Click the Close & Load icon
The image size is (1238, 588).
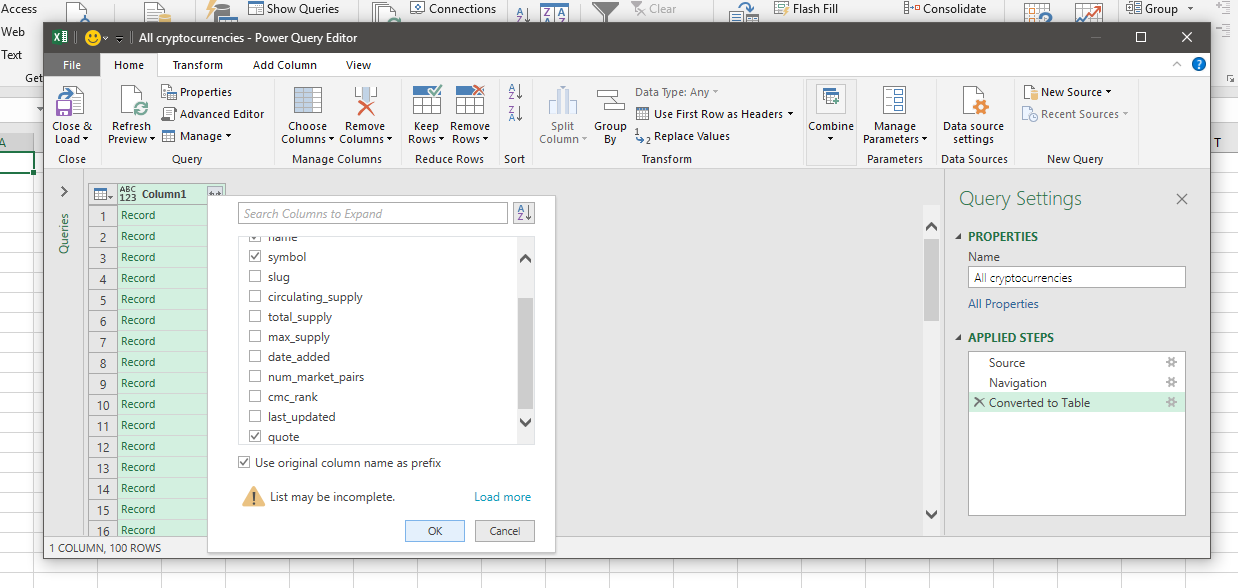tap(70, 102)
